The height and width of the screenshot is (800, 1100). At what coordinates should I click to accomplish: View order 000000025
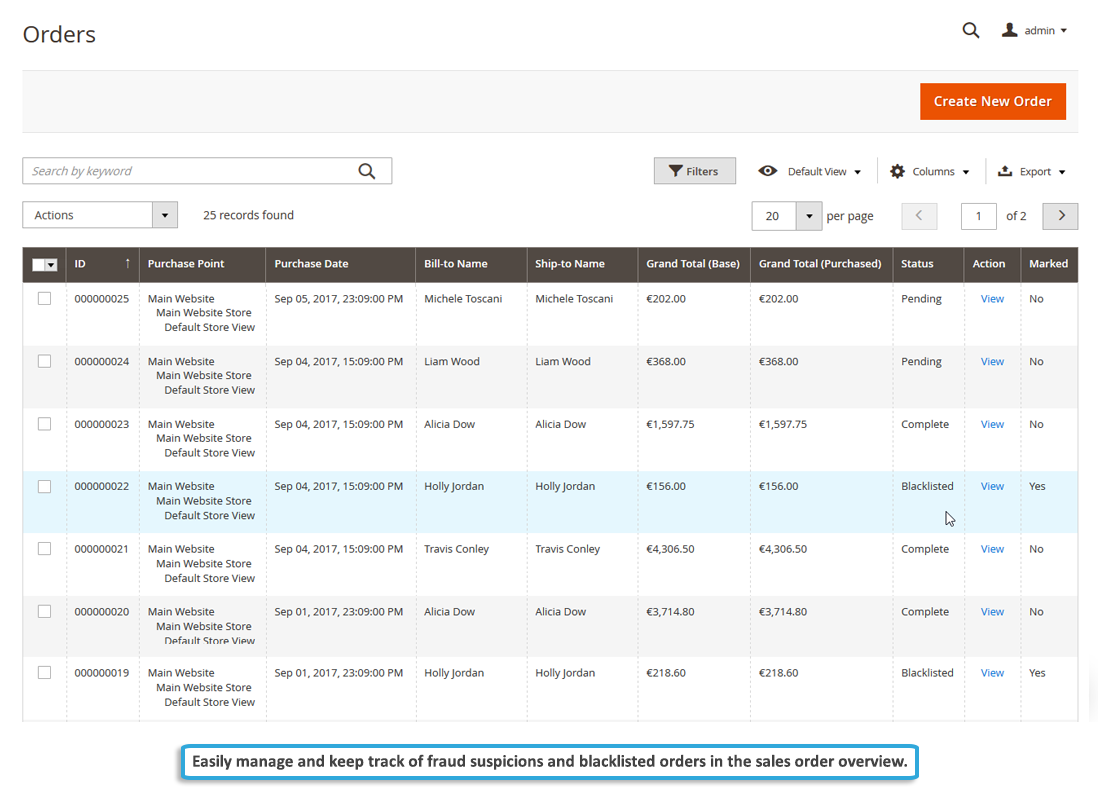click(x=992, y=298)
